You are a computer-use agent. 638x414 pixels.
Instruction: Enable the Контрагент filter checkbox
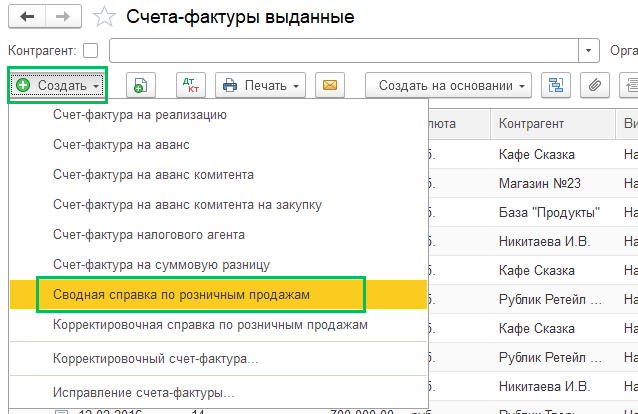[90, 51]
